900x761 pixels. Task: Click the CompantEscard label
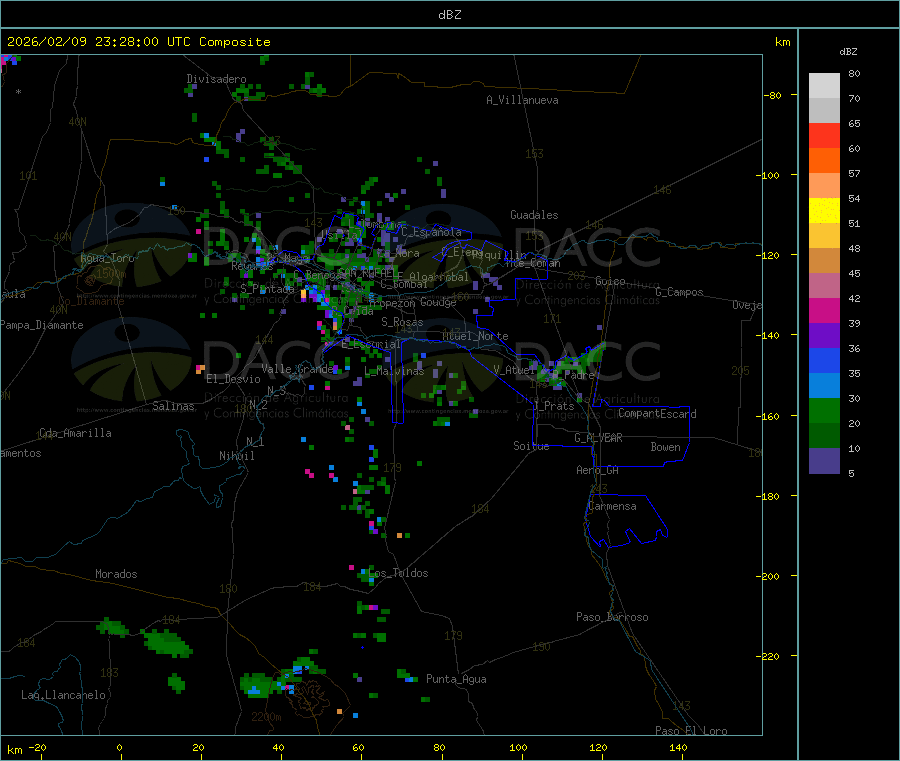(x=657, y=413)
